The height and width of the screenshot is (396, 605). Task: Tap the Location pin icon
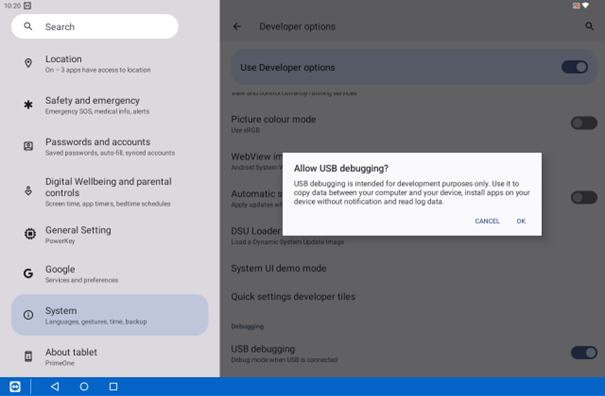(x=28, y=63)
